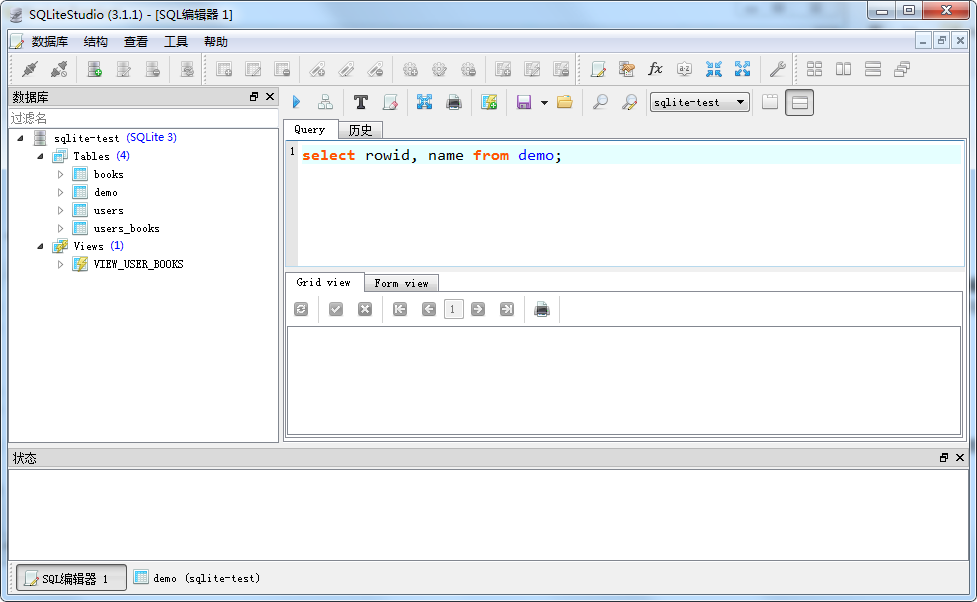Save SQL to file floppy icon

[x=524, y=102]
